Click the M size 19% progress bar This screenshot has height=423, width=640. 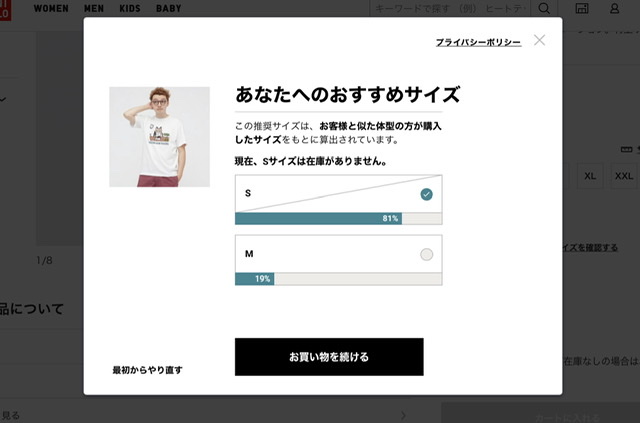338,279
